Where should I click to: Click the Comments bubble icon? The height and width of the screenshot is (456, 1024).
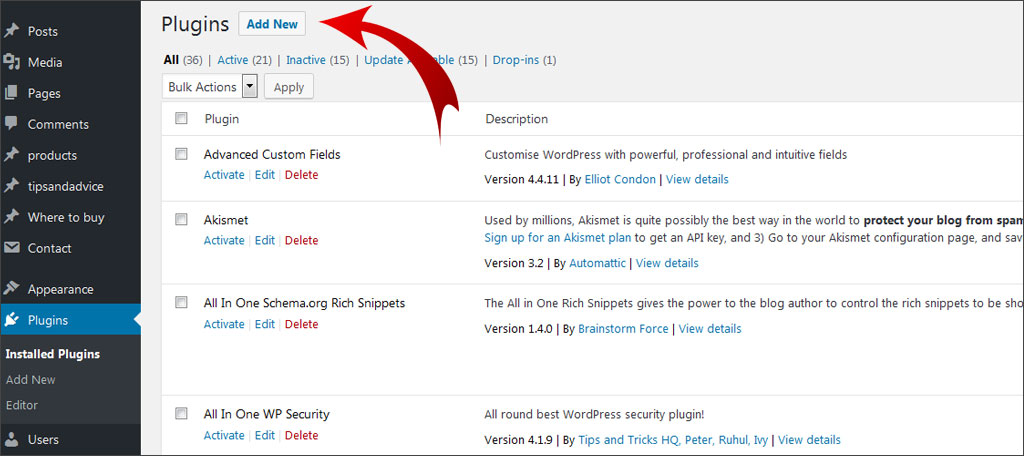pos(12,124)
